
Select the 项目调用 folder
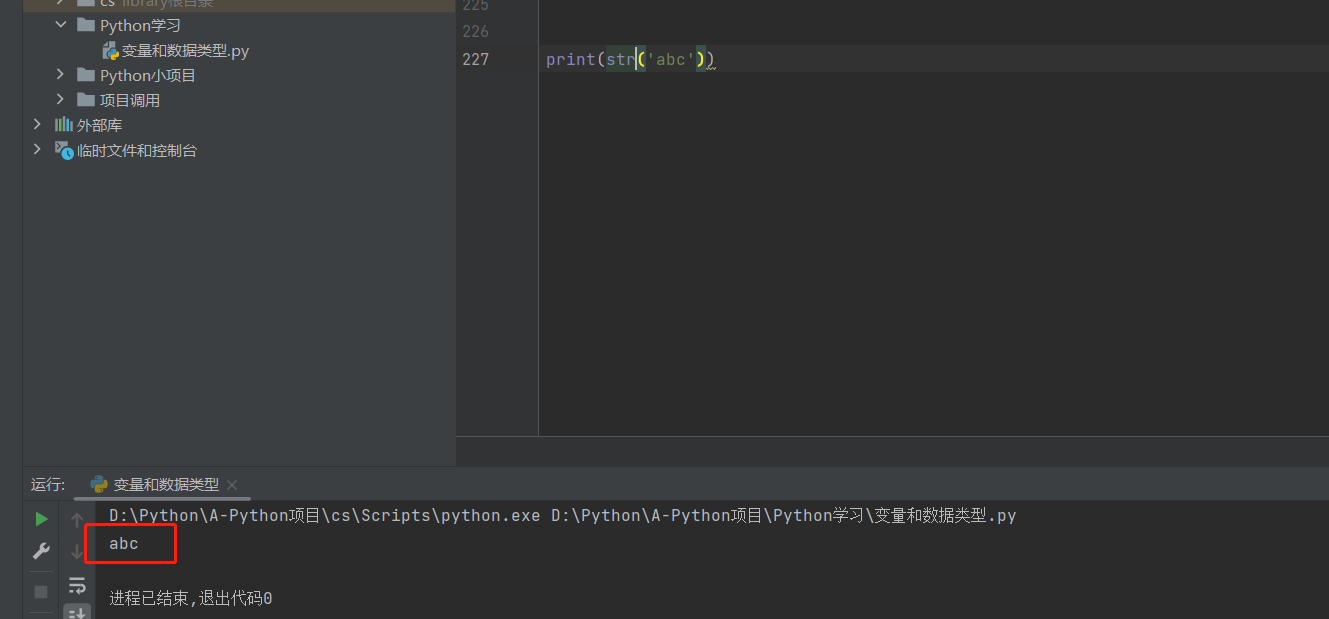coord(130,100)
